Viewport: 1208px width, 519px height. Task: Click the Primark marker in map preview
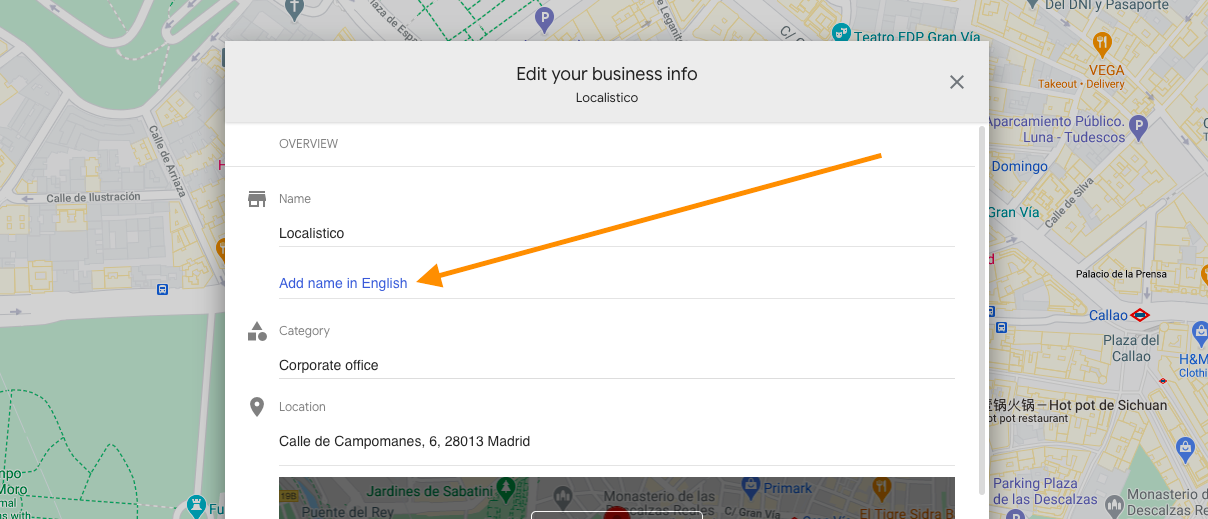point(752,487)
